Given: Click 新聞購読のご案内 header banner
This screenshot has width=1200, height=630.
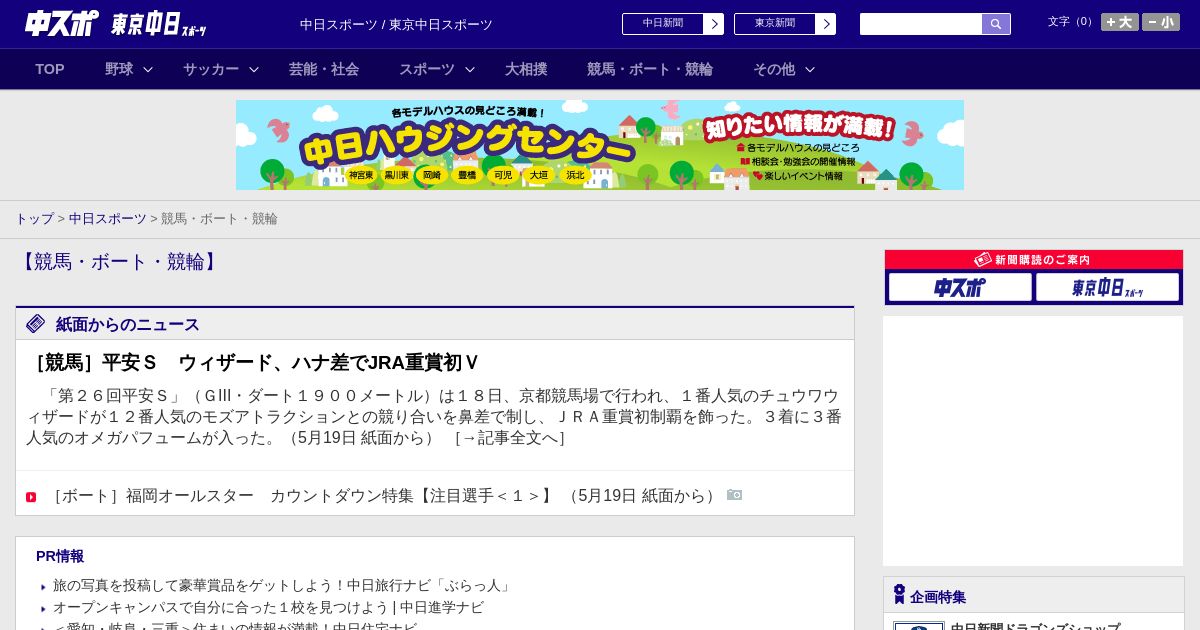Looking at the screenshot, I should [x=1034, y=260].
